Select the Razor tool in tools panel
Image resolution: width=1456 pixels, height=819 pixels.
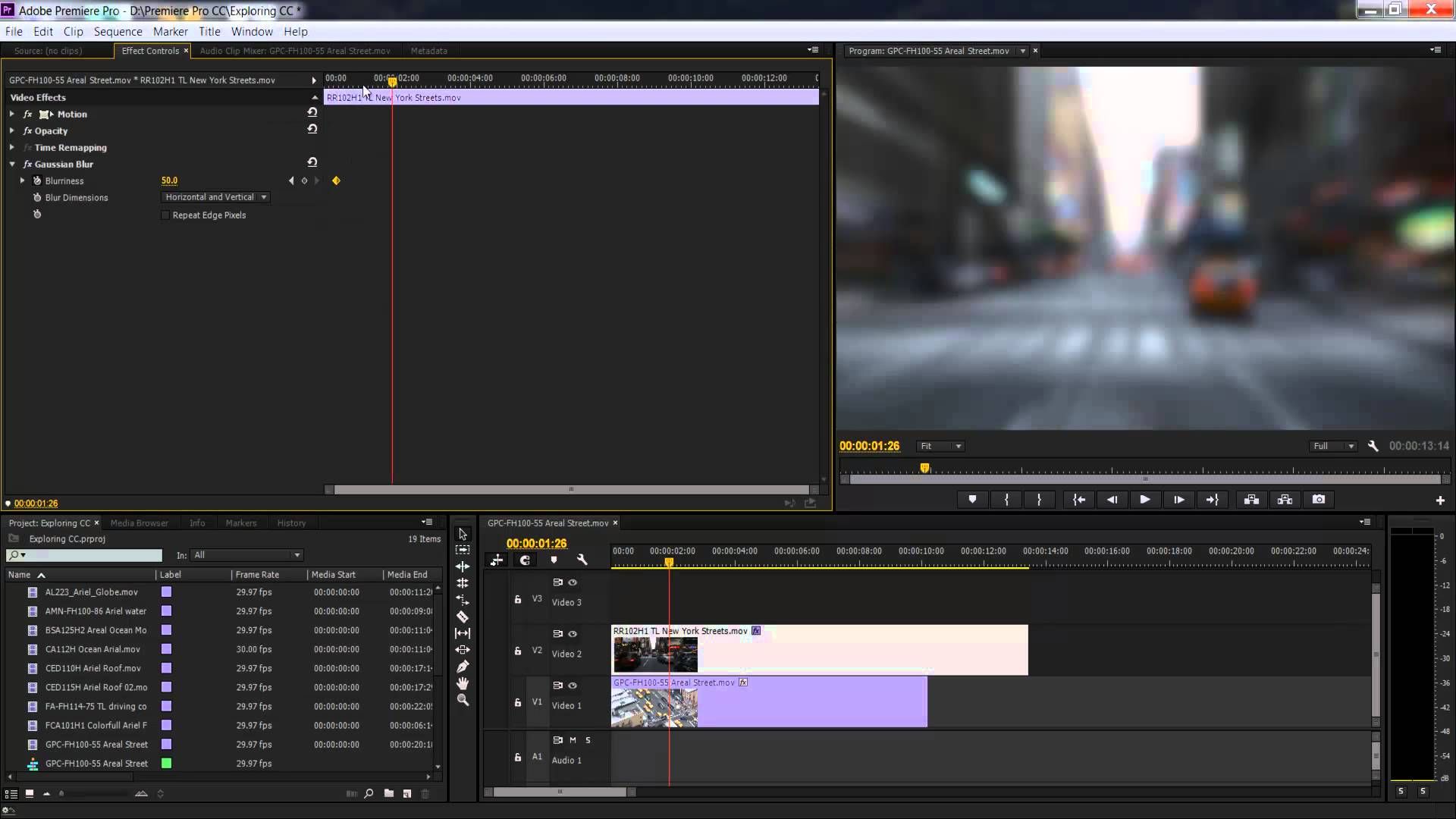463,617
